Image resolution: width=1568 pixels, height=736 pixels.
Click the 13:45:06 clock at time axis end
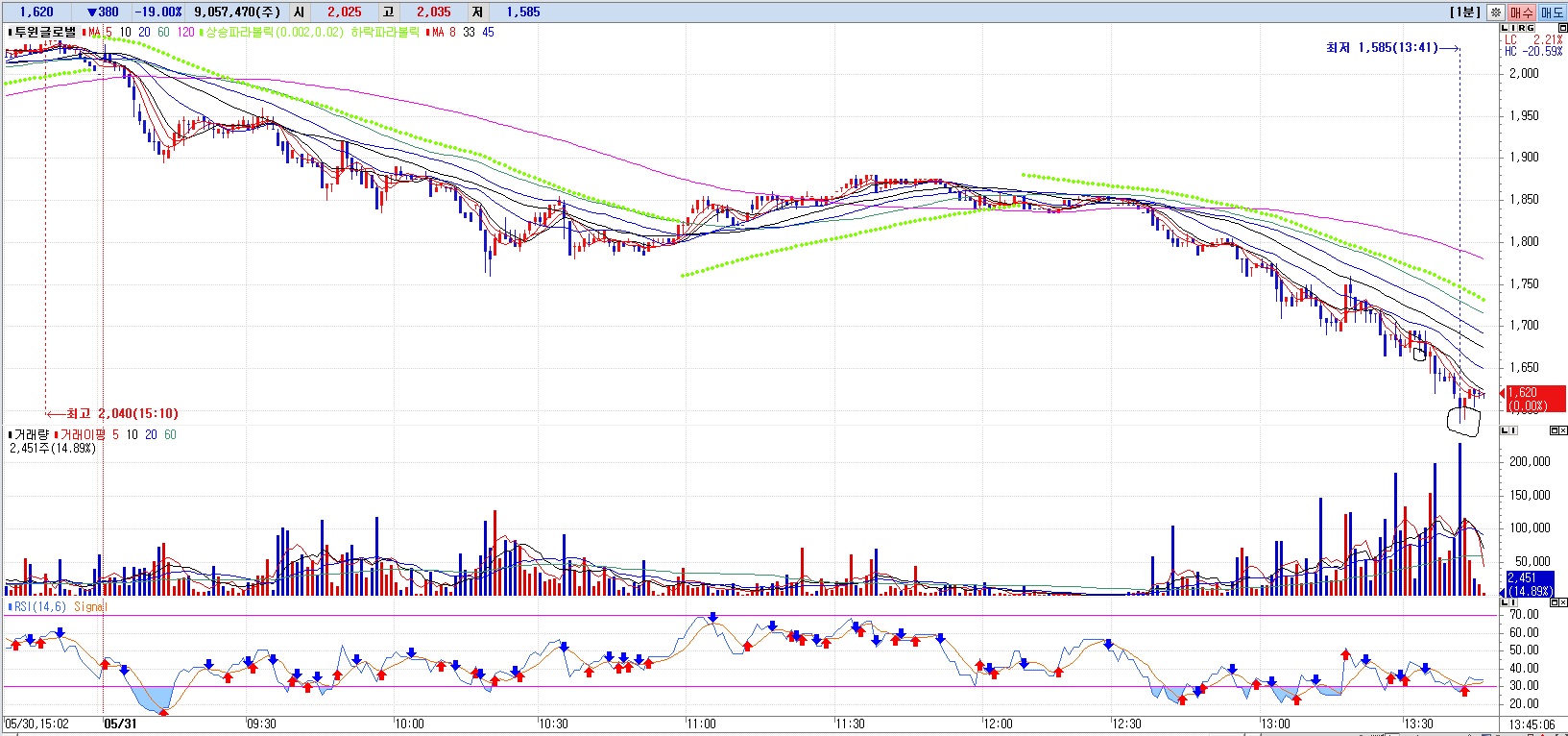click(x=1532, y=724)
